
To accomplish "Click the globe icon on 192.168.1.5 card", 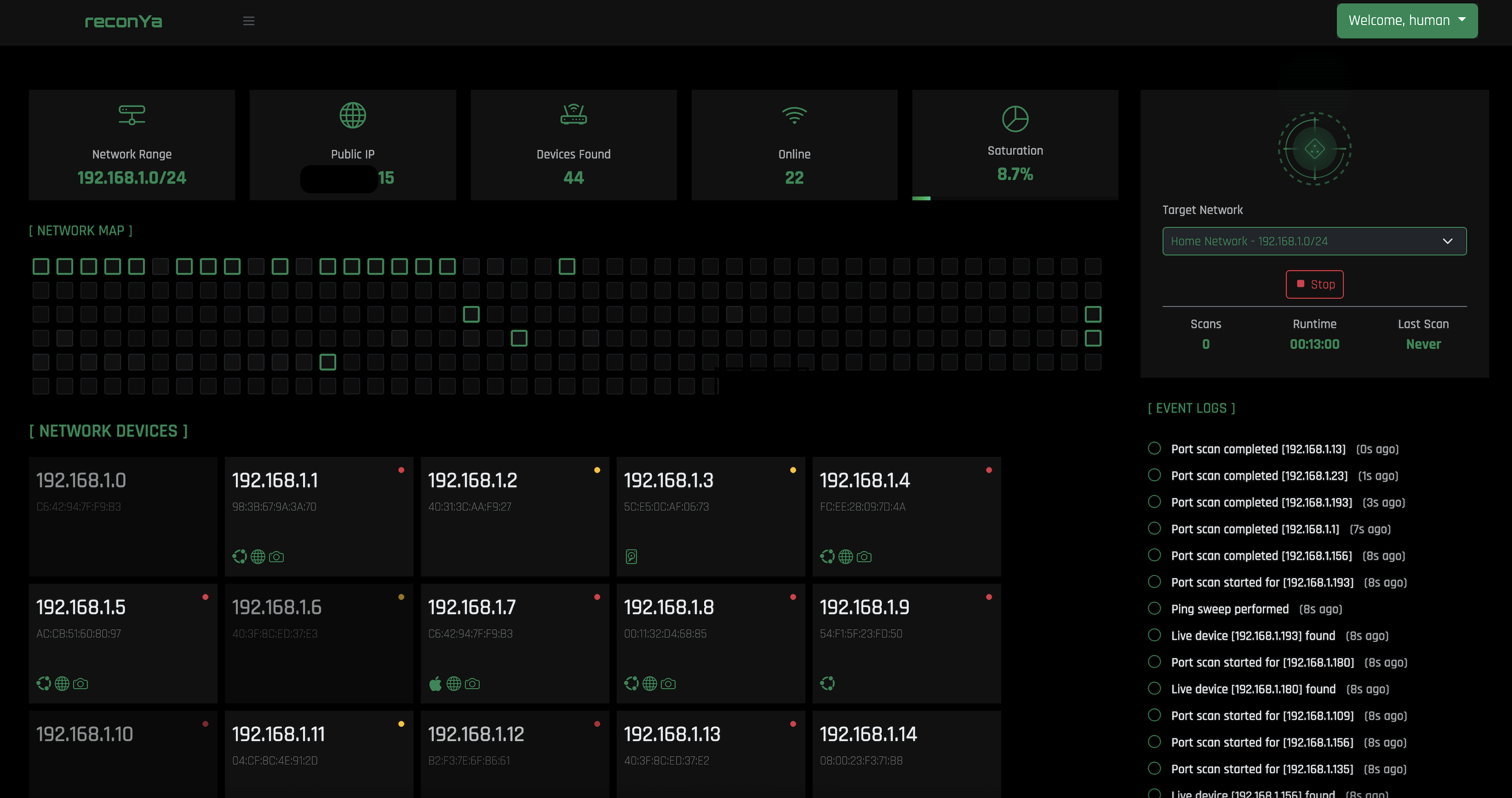I will click(x=62, y=684).
